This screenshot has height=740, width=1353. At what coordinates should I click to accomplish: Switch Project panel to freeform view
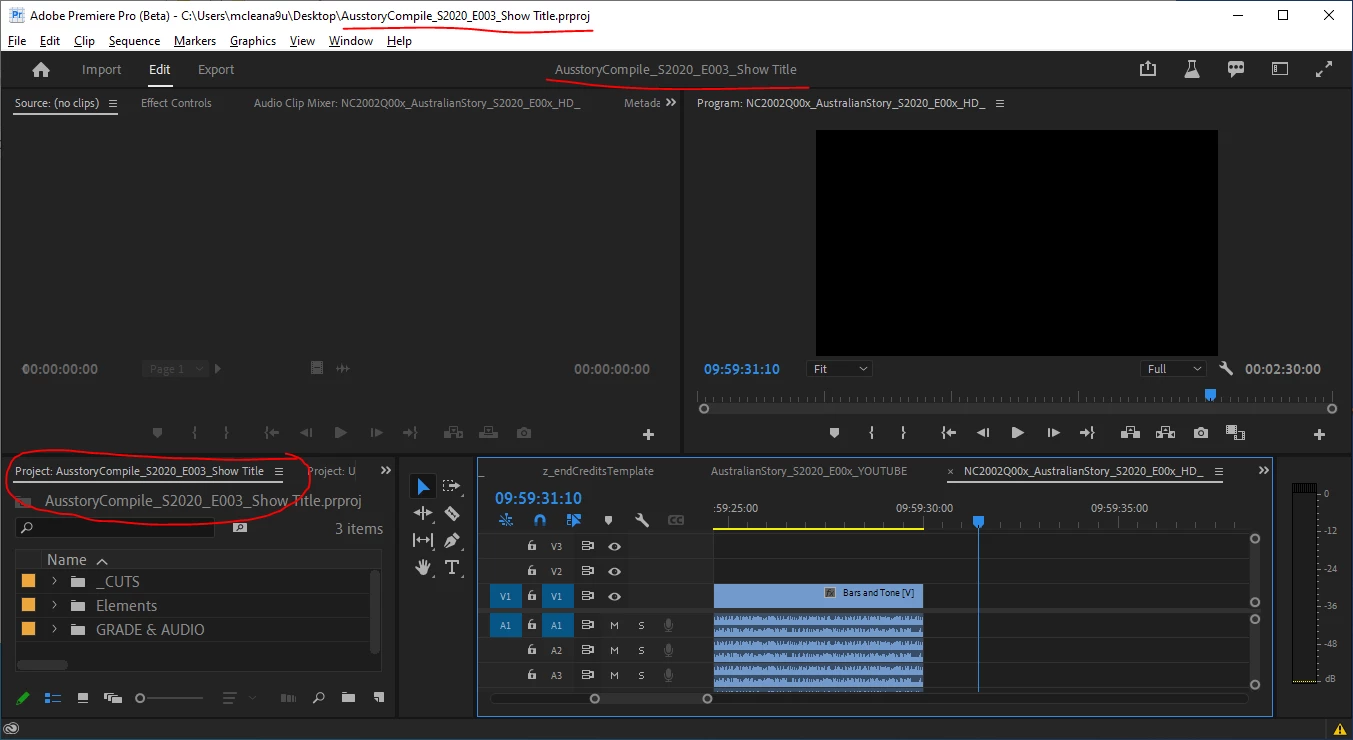[x=113, y=697]
